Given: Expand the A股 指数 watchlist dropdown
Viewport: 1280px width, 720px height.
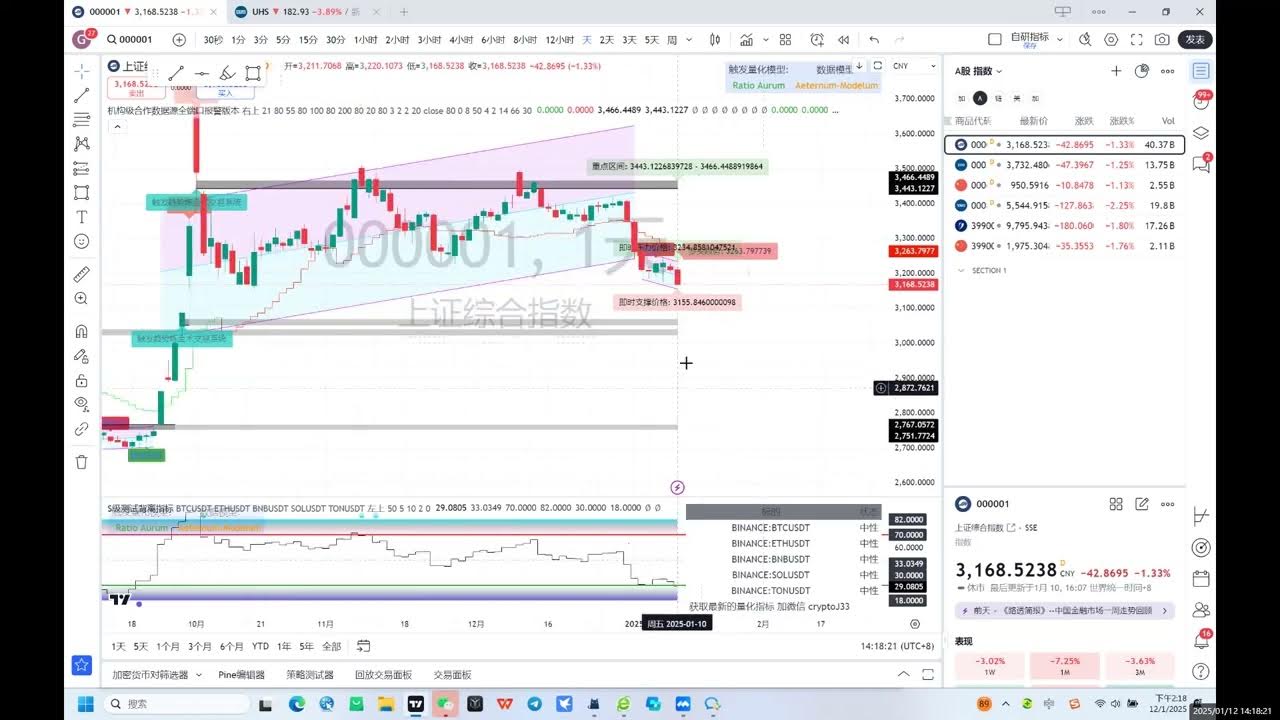Looking at the screenshot, I should [x=979, y=71].
